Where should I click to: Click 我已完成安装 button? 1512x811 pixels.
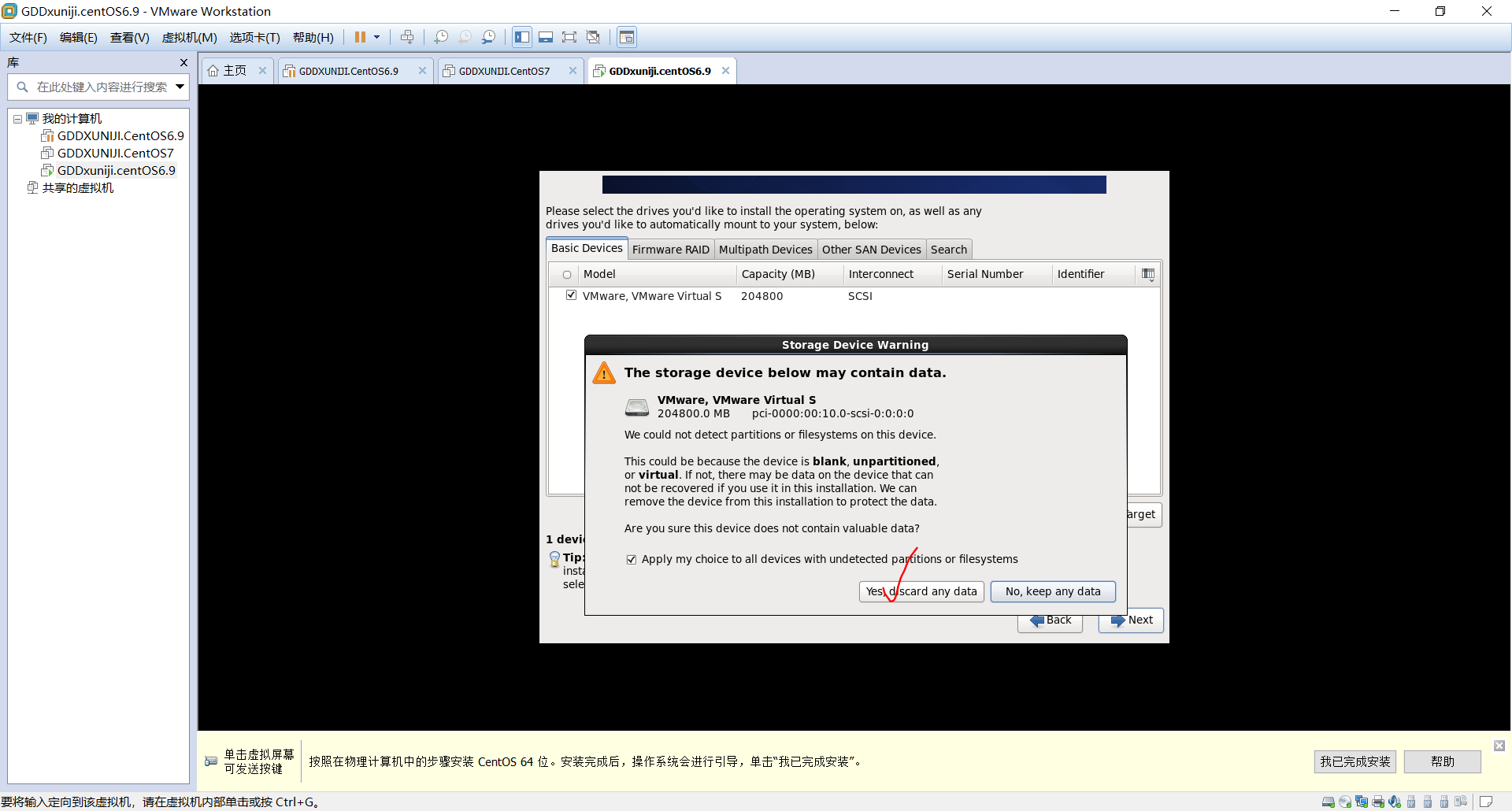click(x=1355, y=761)
